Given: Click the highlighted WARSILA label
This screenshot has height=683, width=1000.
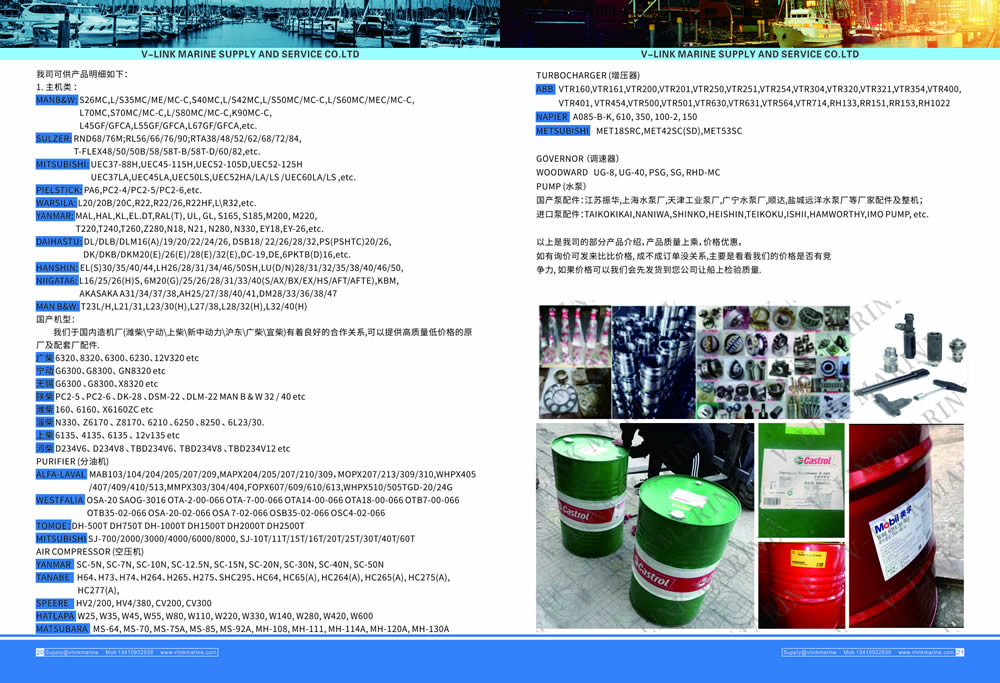Looking at the screenshot, I should point(56,203).
